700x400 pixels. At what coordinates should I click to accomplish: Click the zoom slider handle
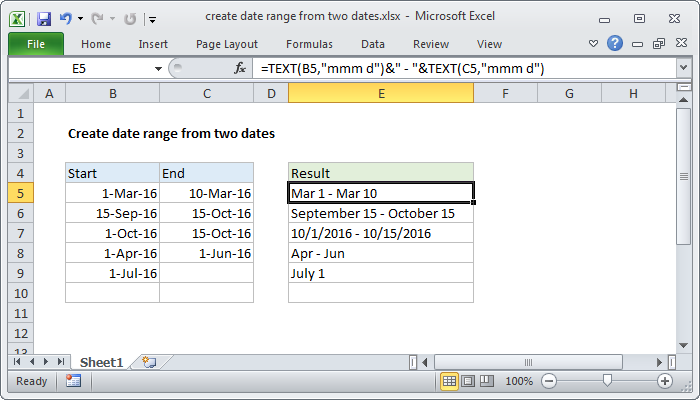607,381
